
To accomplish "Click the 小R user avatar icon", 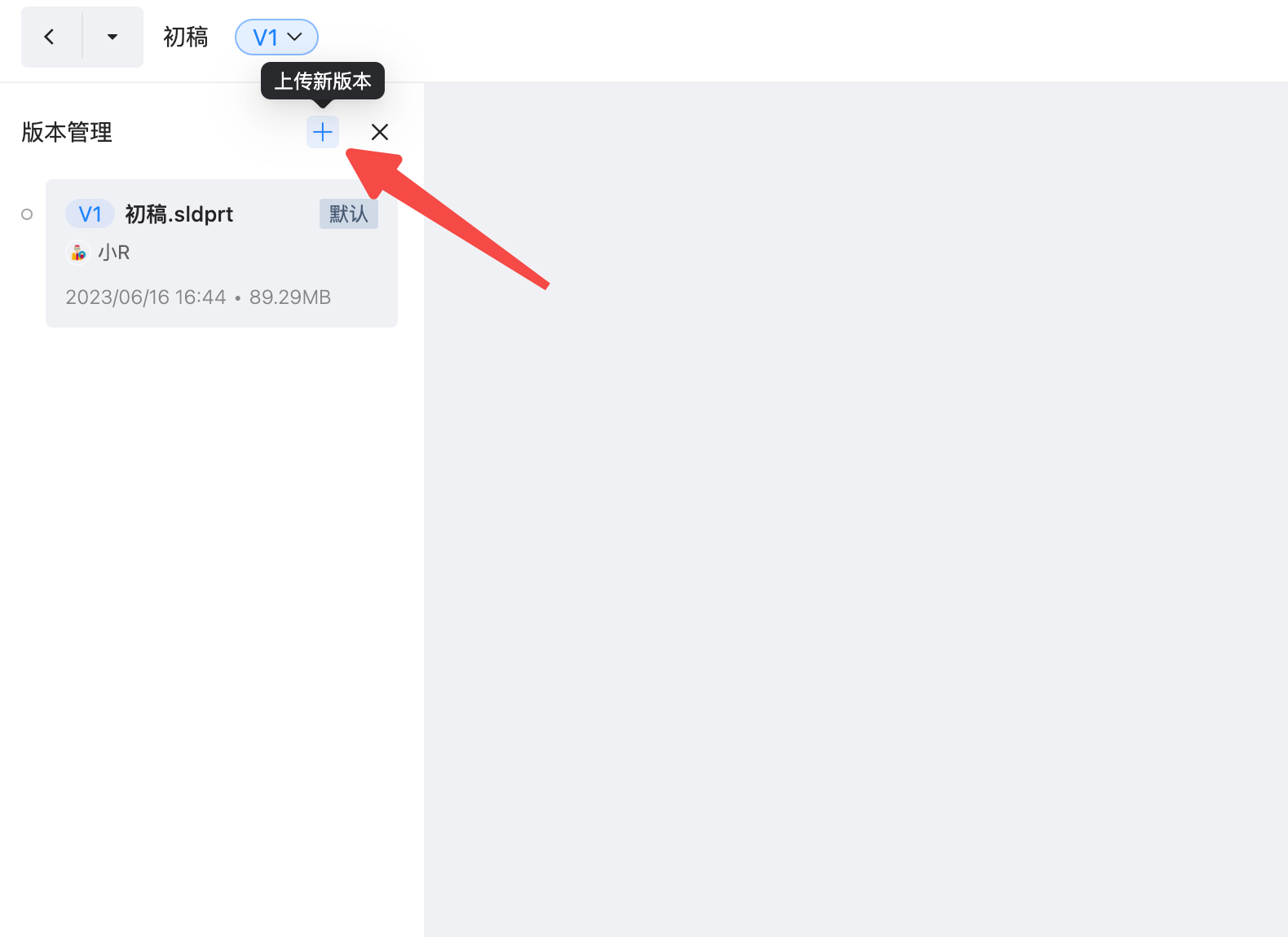I will tap(77, 253).
